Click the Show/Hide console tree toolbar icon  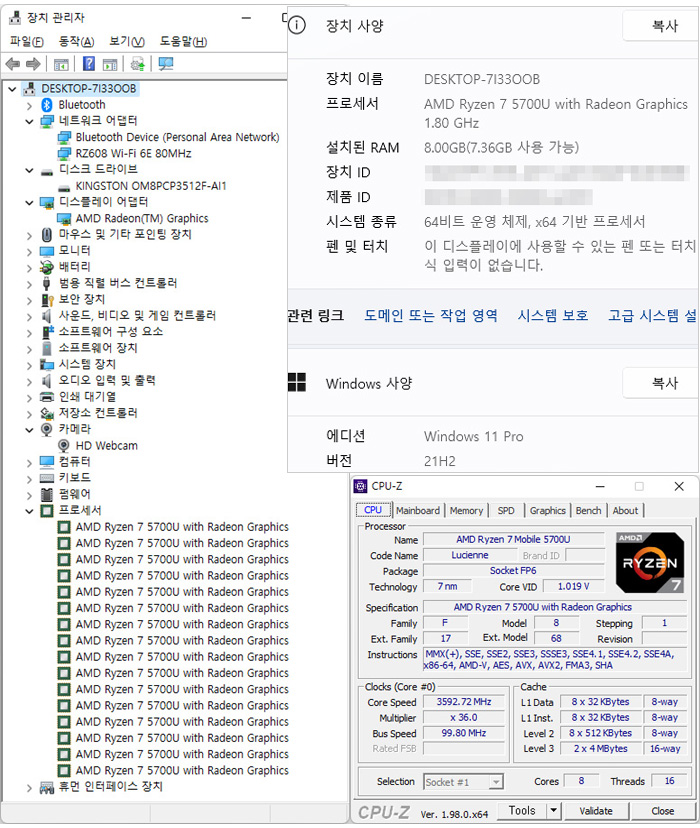(x=61, y=65)
